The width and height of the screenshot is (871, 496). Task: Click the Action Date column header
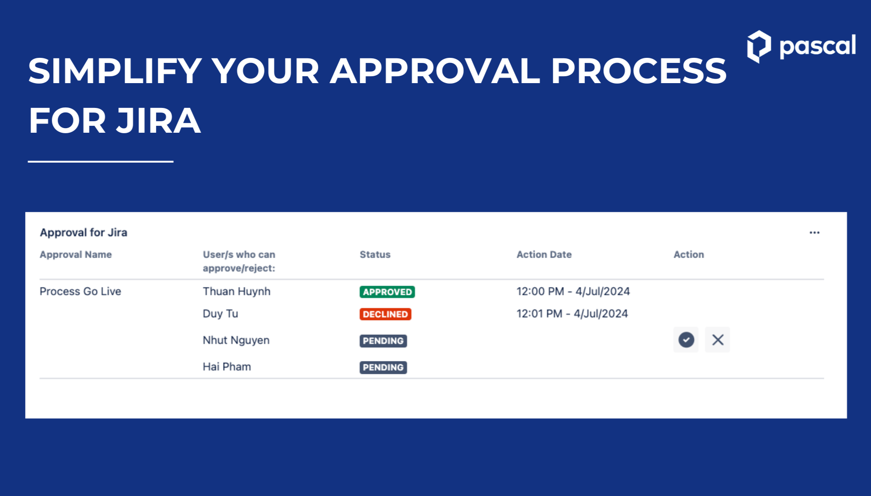point(544,255)
